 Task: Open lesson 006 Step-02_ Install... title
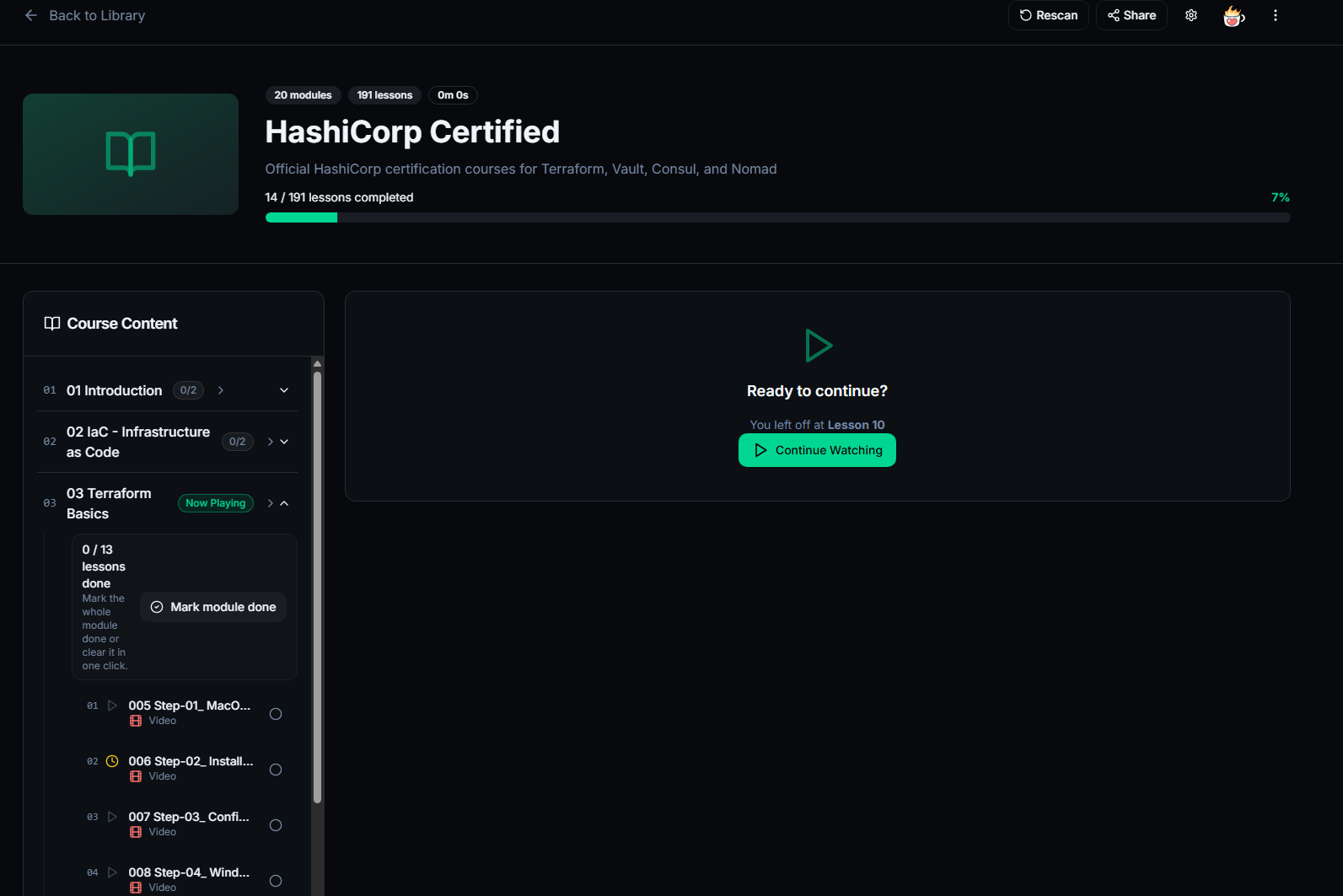click(191, 761)
